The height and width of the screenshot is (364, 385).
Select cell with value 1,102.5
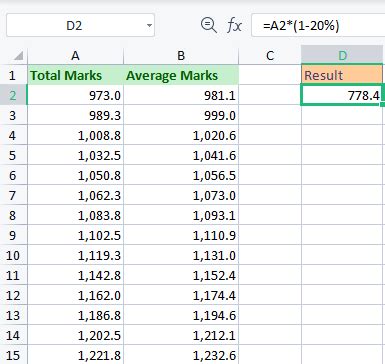coord(75,235)
